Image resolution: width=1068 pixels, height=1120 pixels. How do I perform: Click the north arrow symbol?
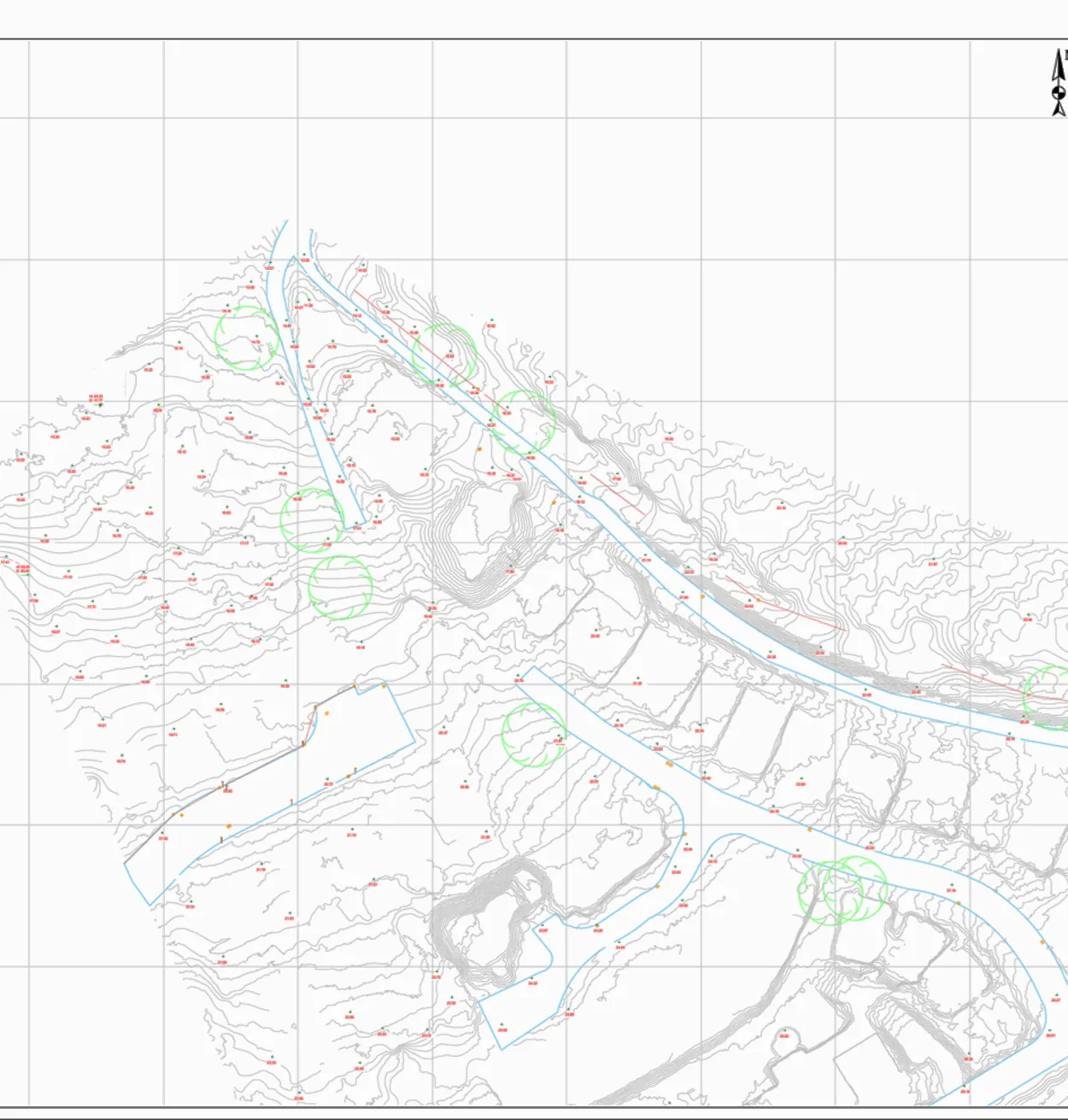(x=1059, y=83)
